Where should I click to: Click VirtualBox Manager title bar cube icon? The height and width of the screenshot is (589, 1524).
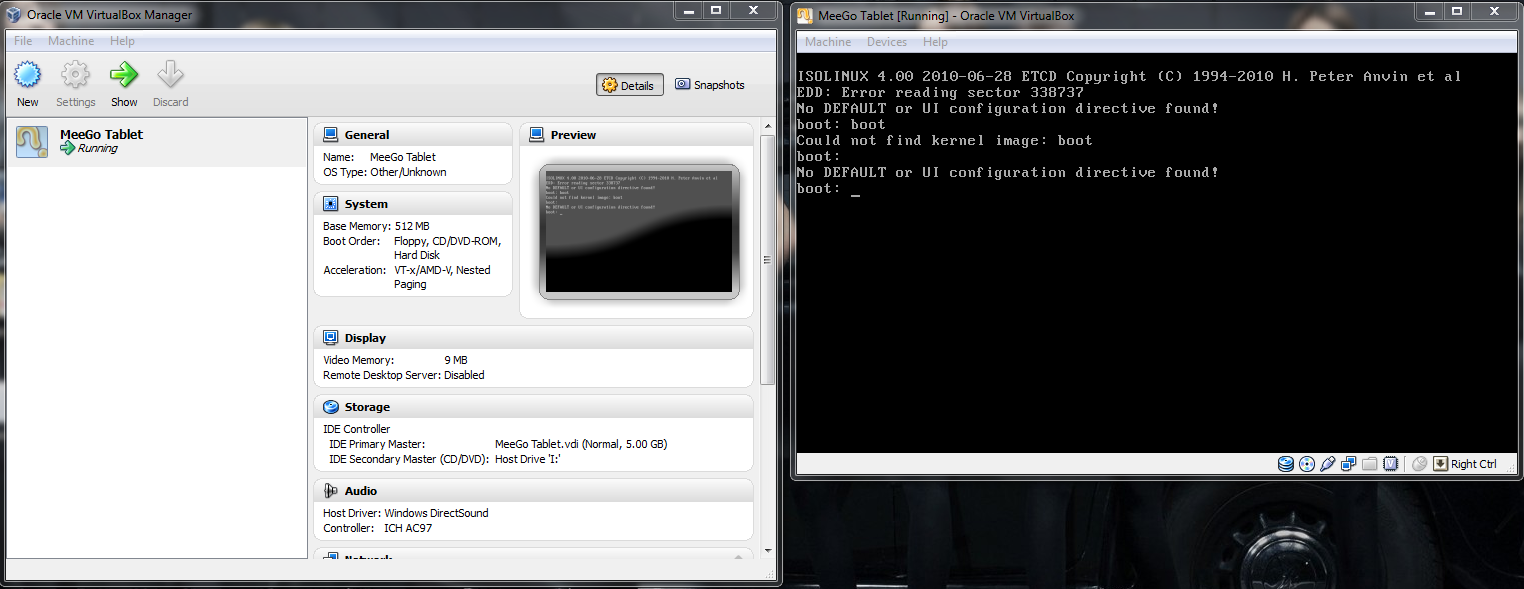14,15
